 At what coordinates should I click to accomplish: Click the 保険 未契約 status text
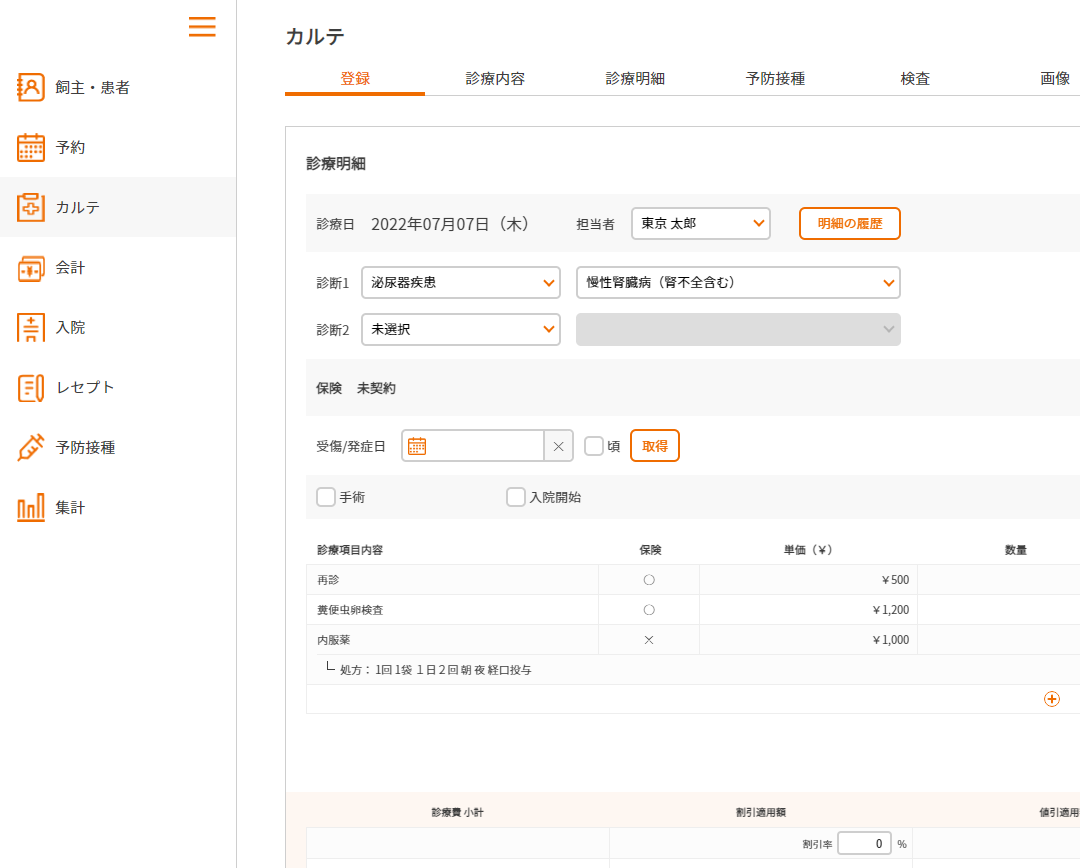click(x=356, y=388)
